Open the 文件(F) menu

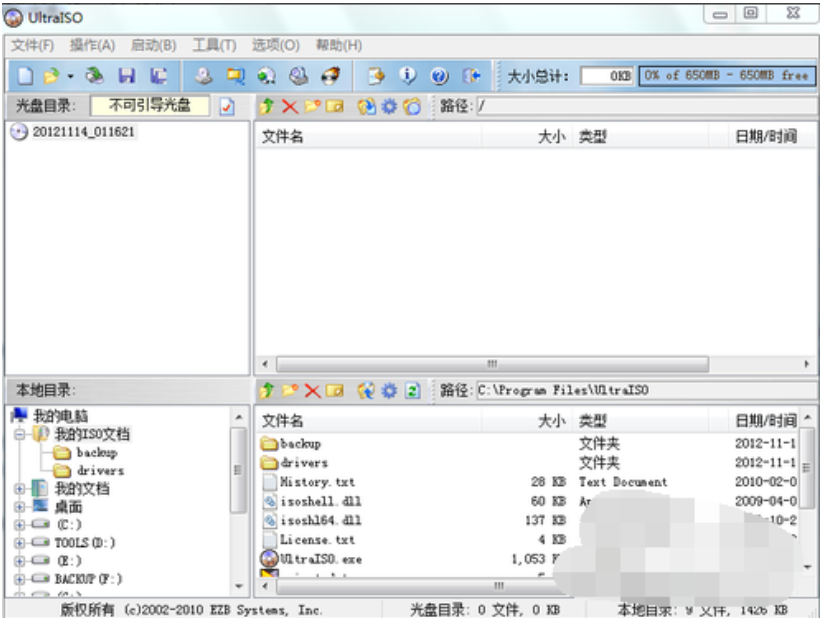[x=32, y=46]
